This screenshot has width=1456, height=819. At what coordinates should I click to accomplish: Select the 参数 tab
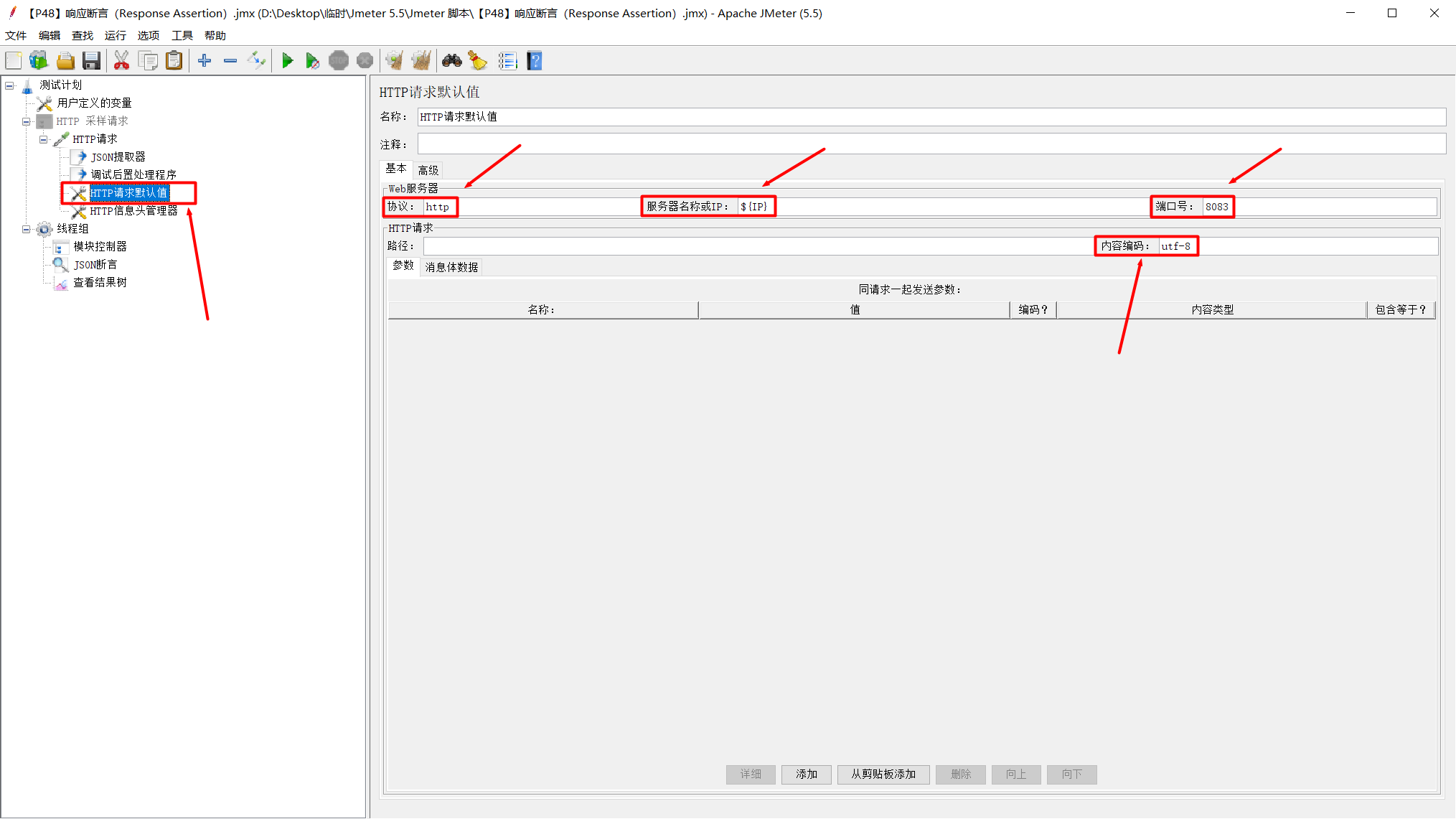tap(403, 266)
